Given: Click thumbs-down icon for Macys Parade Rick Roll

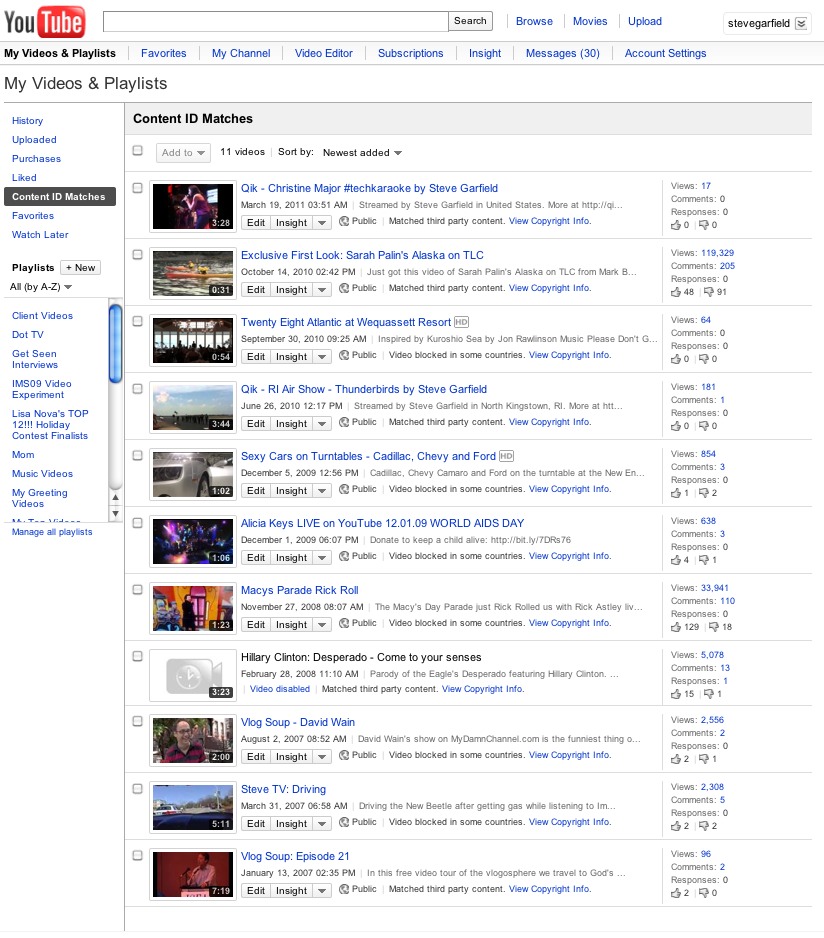Looking at the screenshot, I should (714, 627).
